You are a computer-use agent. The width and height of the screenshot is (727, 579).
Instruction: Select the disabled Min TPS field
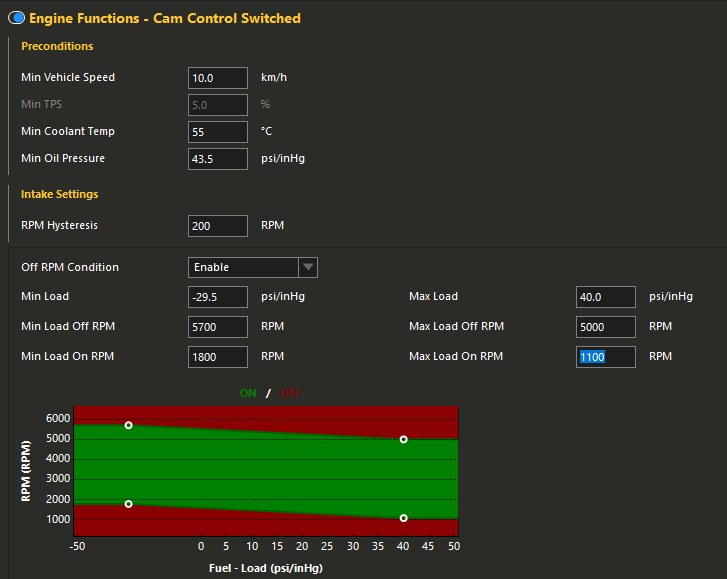pyautogui.click(x=217, y=105)
